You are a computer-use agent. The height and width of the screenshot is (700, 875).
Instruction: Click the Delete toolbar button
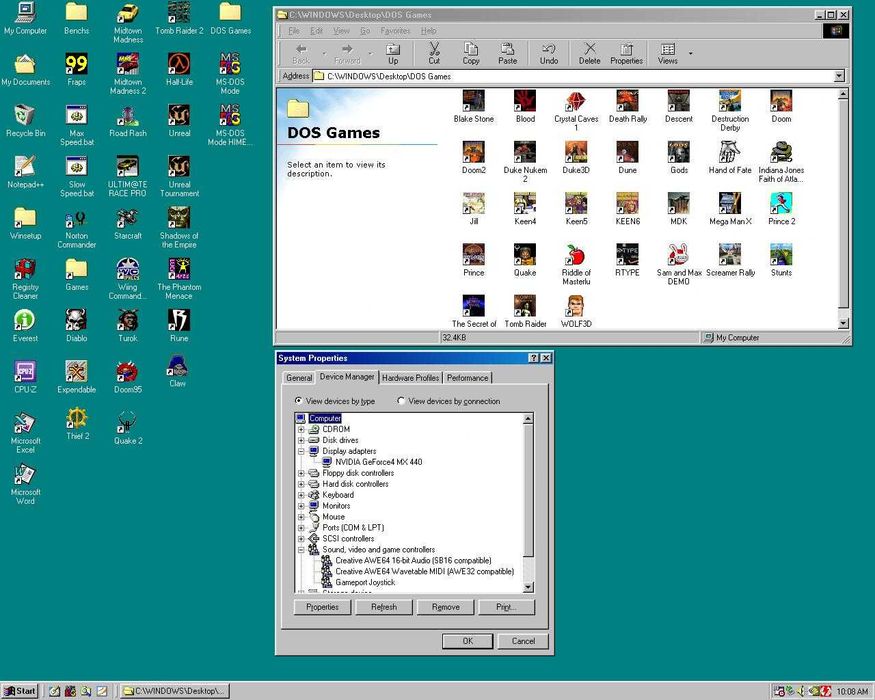(x=589, y=54)
